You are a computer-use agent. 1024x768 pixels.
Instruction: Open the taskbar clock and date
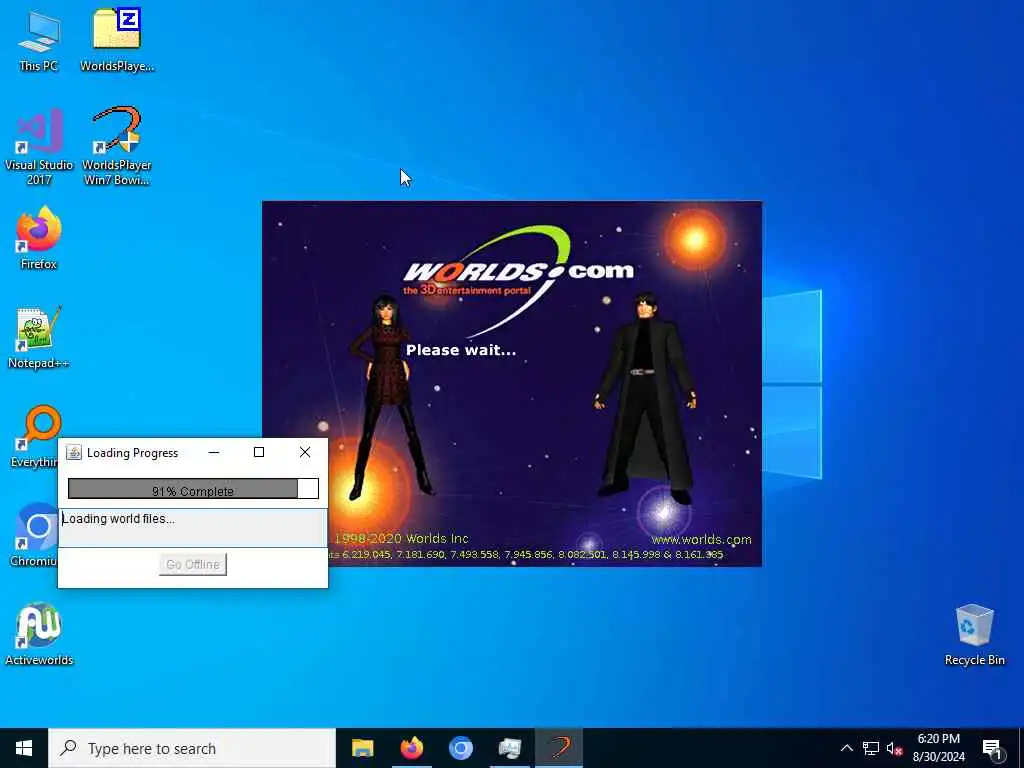(938, 748)
